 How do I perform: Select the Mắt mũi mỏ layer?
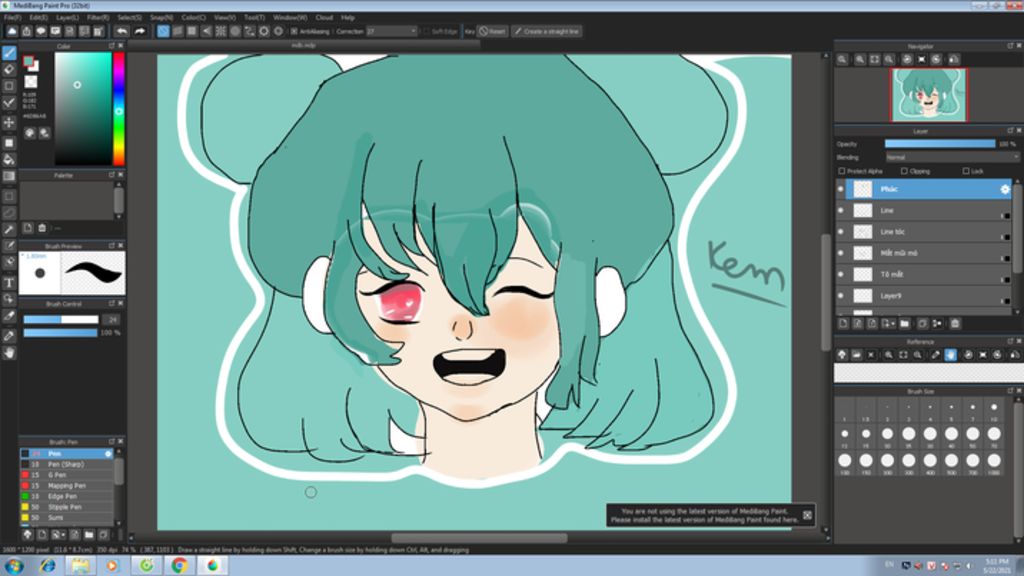(x=929, y=253)
